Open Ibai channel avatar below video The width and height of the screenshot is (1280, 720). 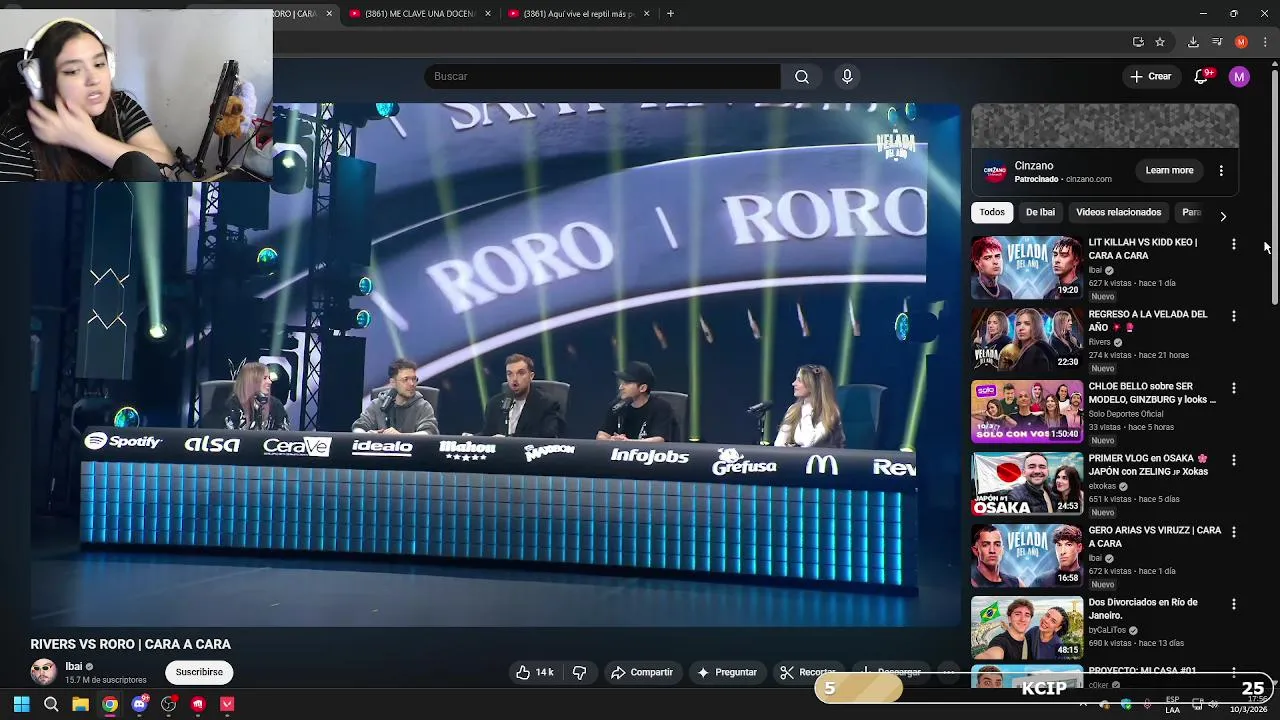(43, 671)
